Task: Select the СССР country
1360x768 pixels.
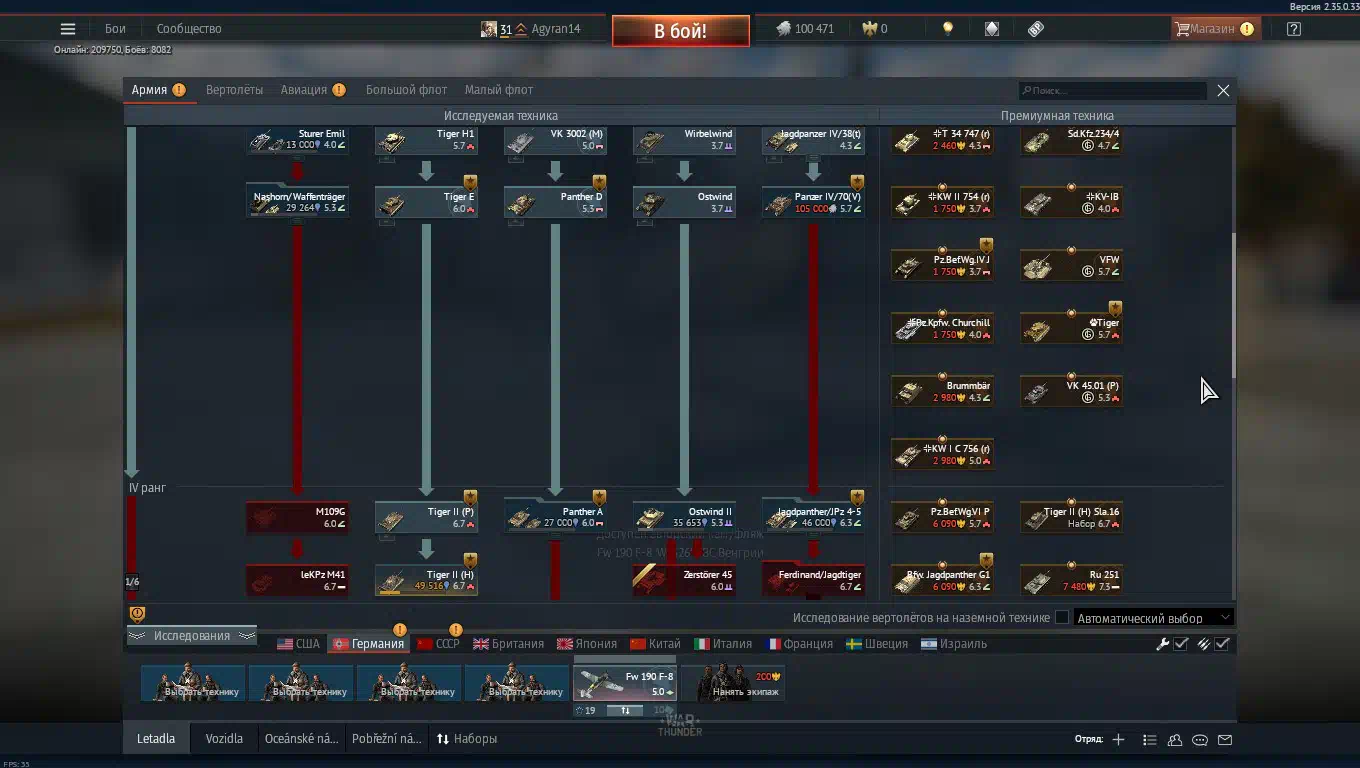Action: click(x=438, y=644)
